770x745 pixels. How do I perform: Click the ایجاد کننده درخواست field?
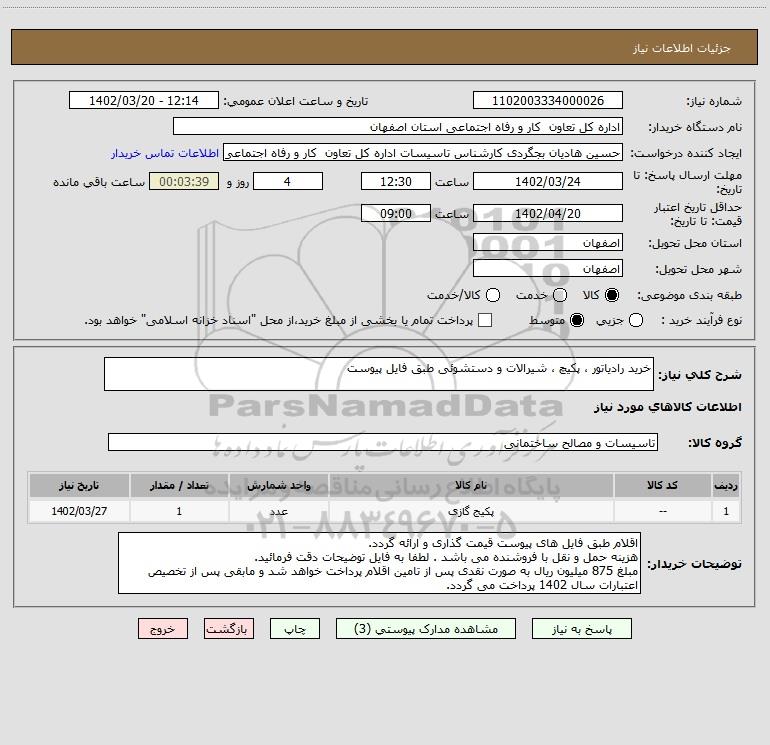423,153
